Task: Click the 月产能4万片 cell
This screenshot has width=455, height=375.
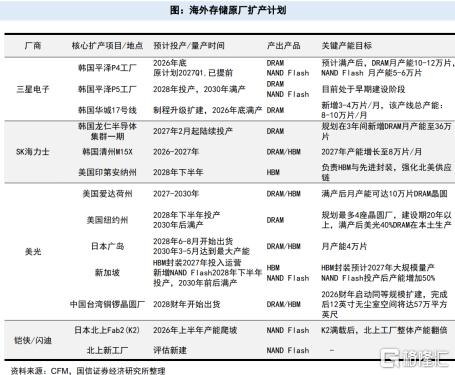Action: [344, 246]
